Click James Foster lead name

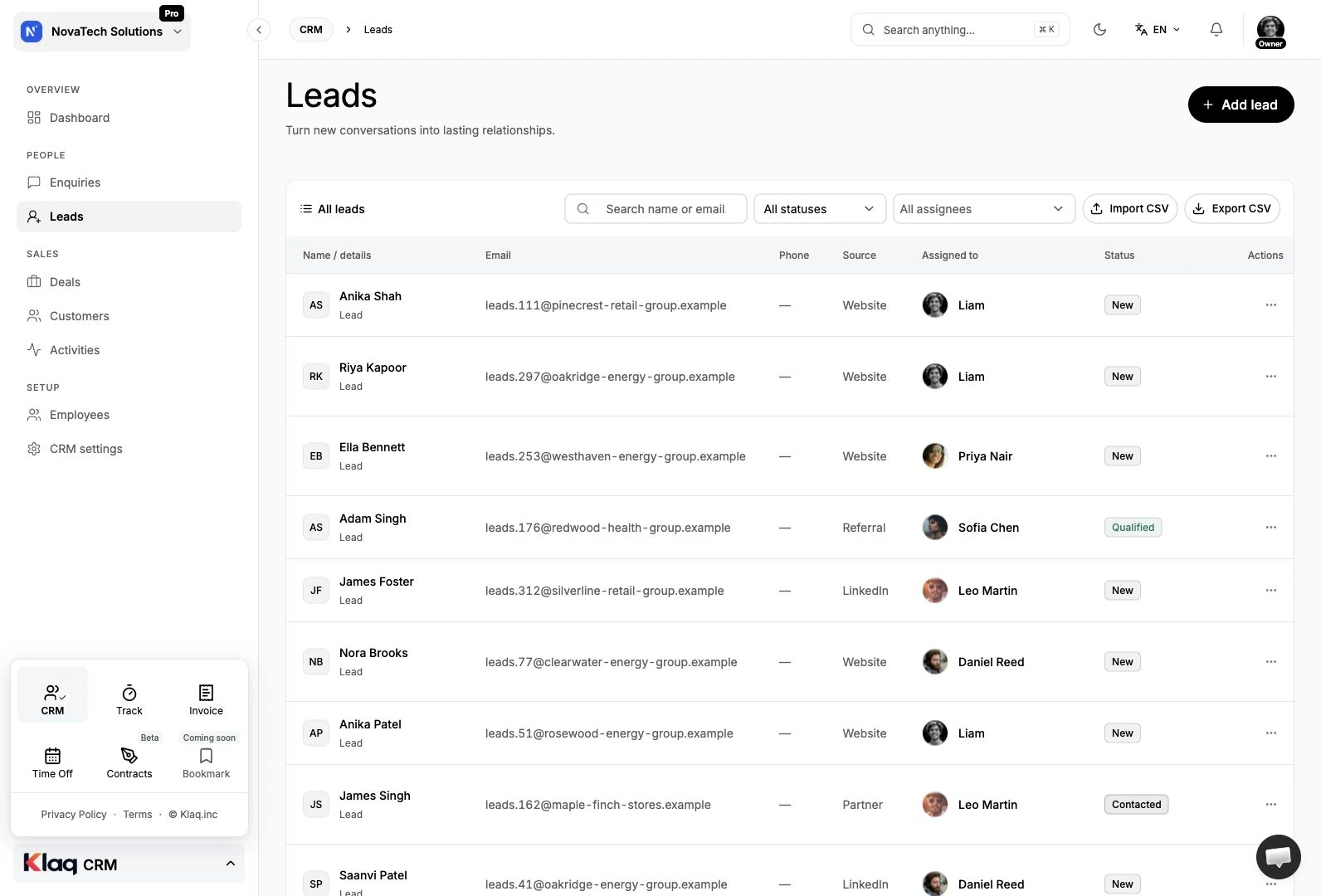[x=376, y=582]
